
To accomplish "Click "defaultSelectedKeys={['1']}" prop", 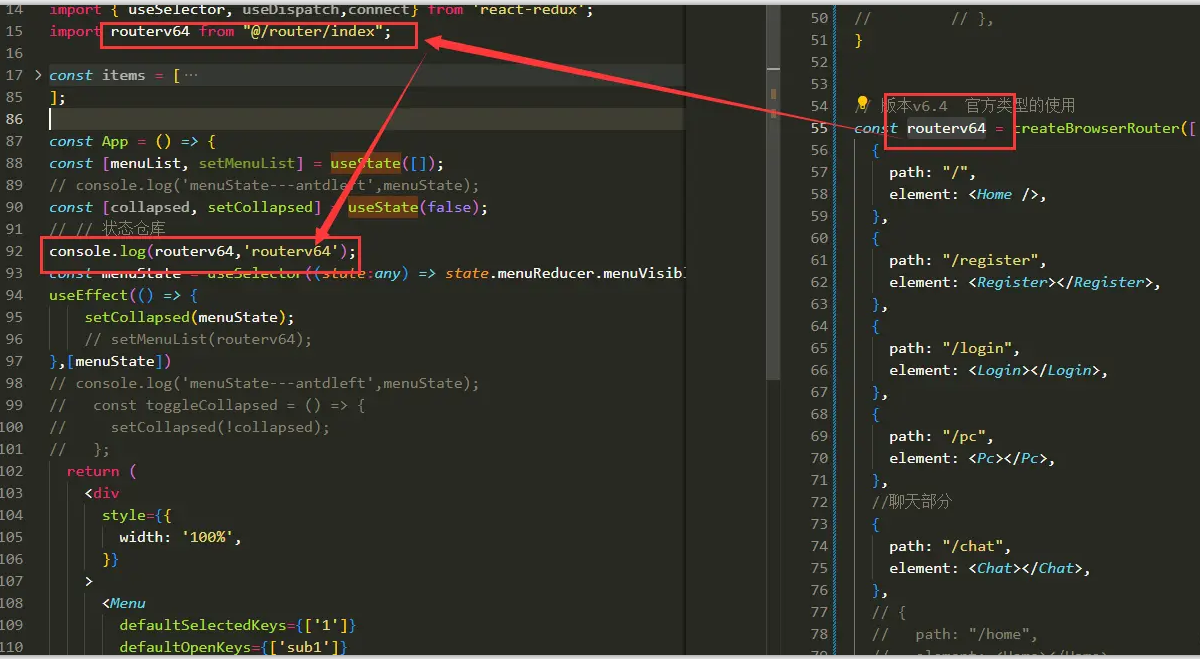I will (237, 625).
